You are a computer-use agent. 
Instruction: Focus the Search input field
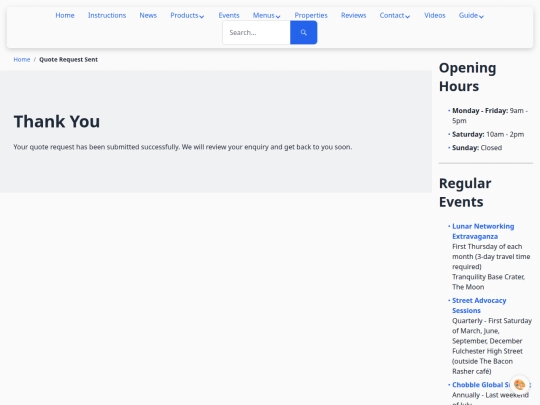256,32
